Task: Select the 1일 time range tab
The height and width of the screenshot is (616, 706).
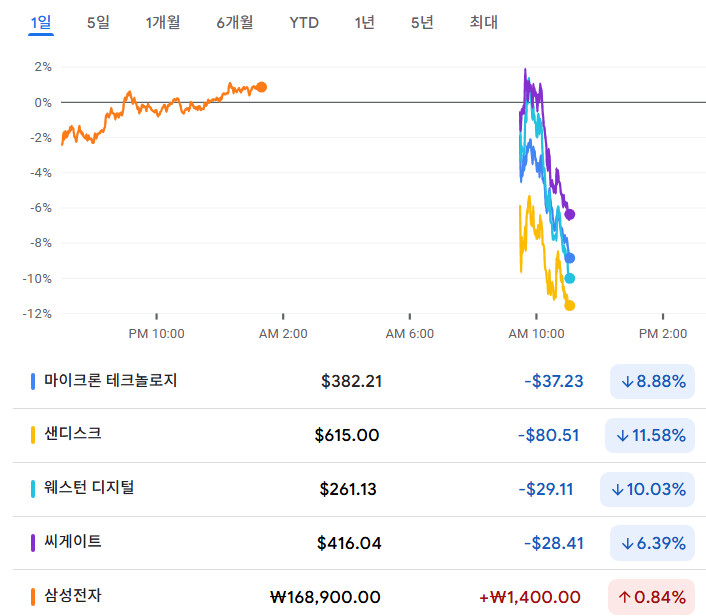Action: (41, 23)
